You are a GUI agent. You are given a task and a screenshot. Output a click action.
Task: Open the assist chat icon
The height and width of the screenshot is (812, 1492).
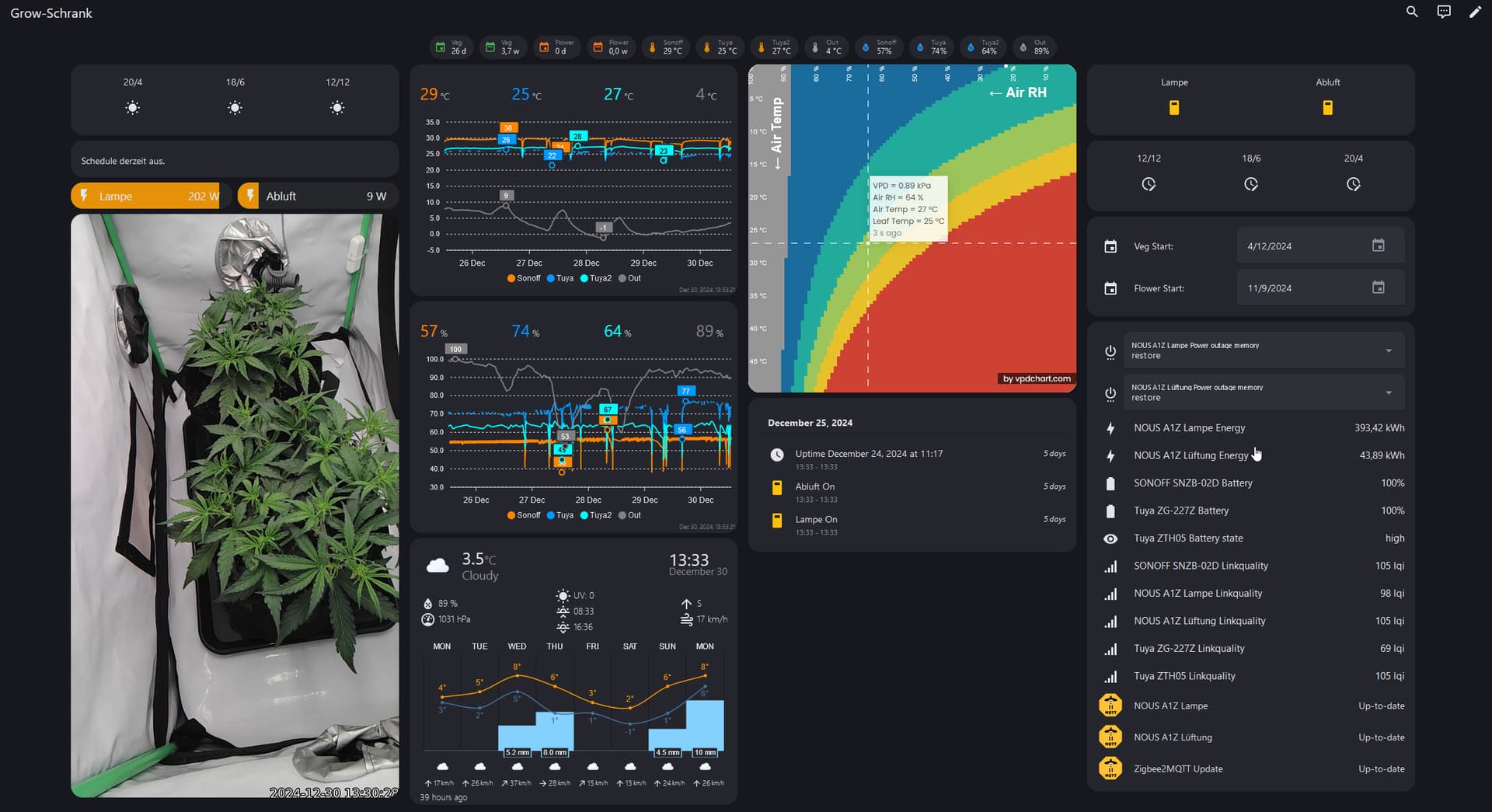(x=1443, y=12)
